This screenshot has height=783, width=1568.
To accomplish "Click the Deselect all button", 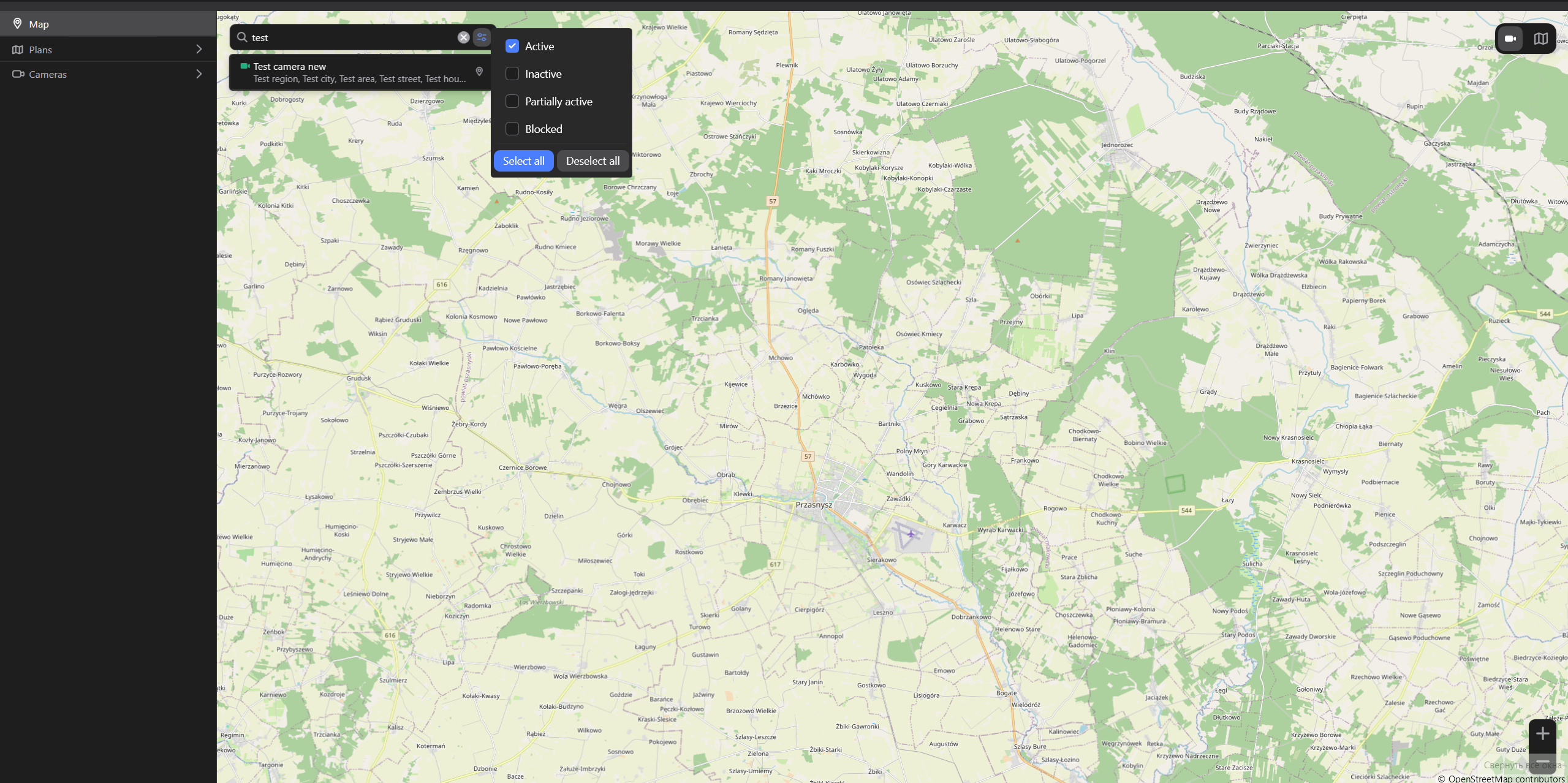I will click(x=593, y=161).
